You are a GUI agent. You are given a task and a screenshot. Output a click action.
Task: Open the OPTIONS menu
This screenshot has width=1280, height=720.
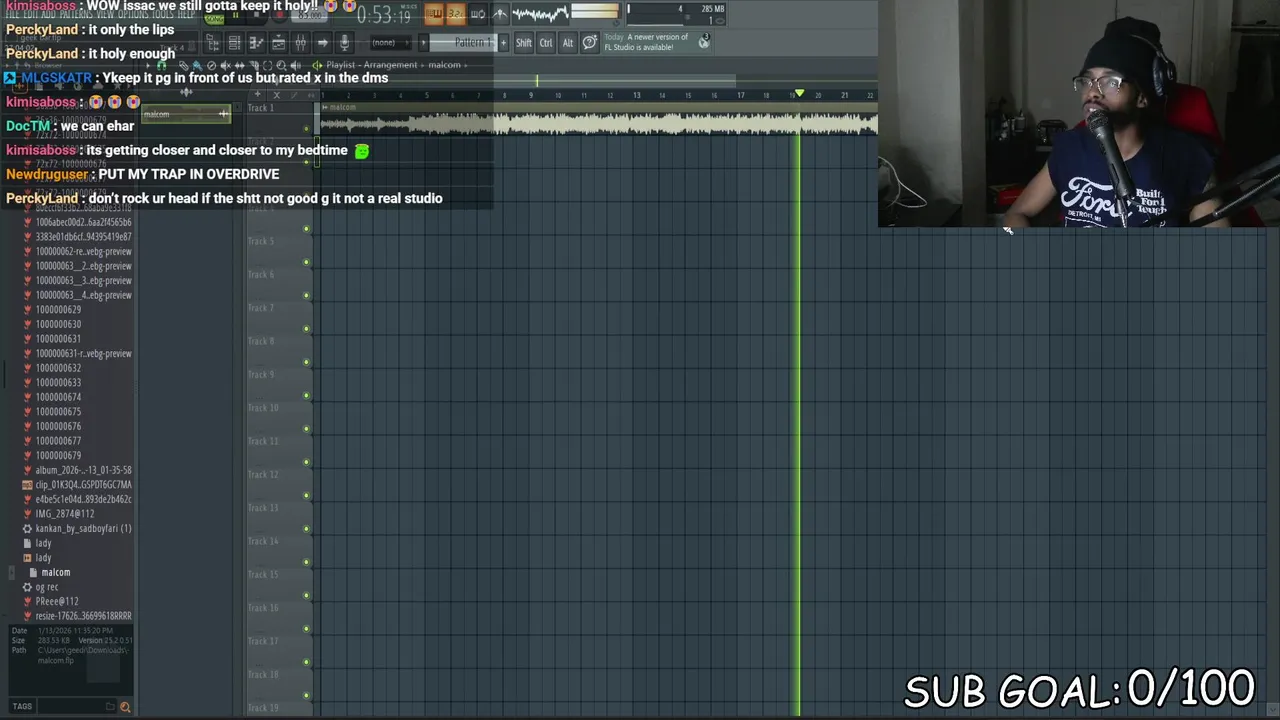135,15
